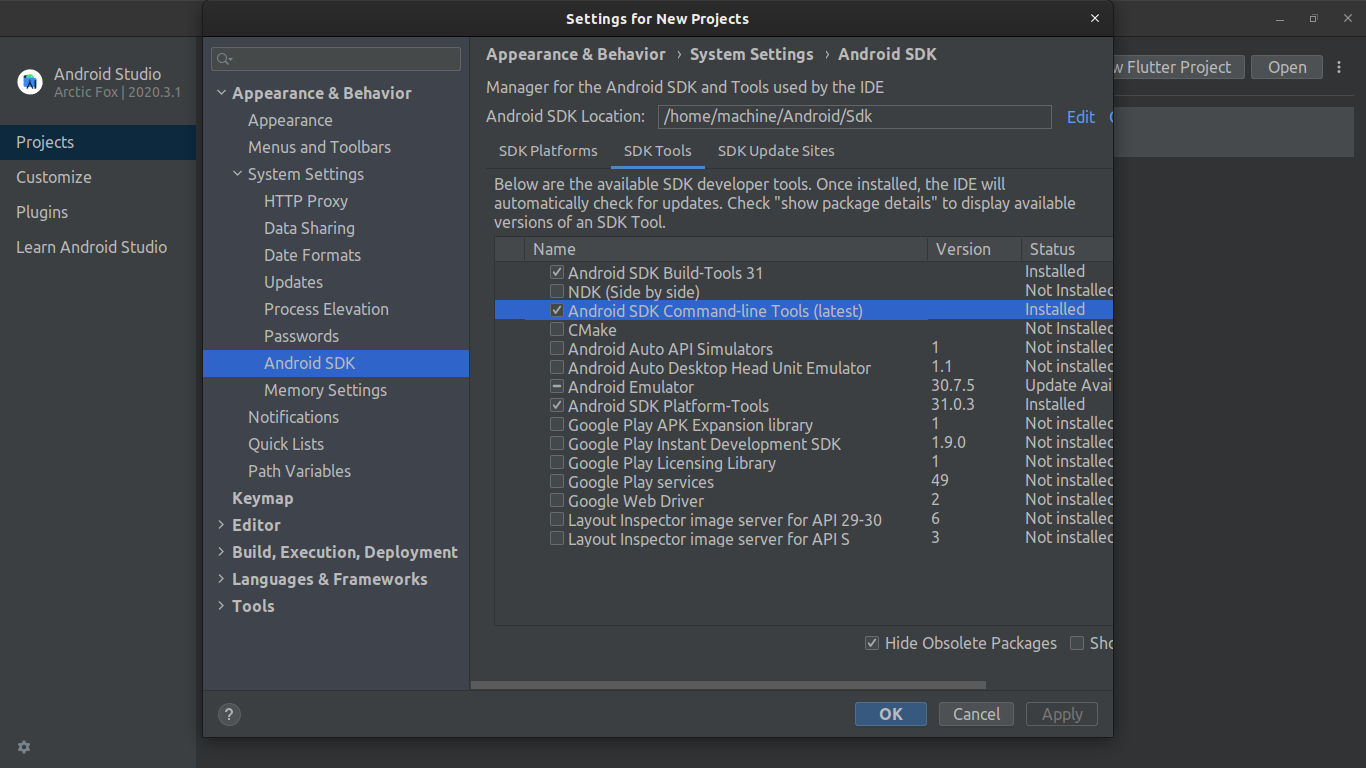Open Learn Android Studio section
The image size is (1366, 768).
pyautogui.click(x=98, y=247)
